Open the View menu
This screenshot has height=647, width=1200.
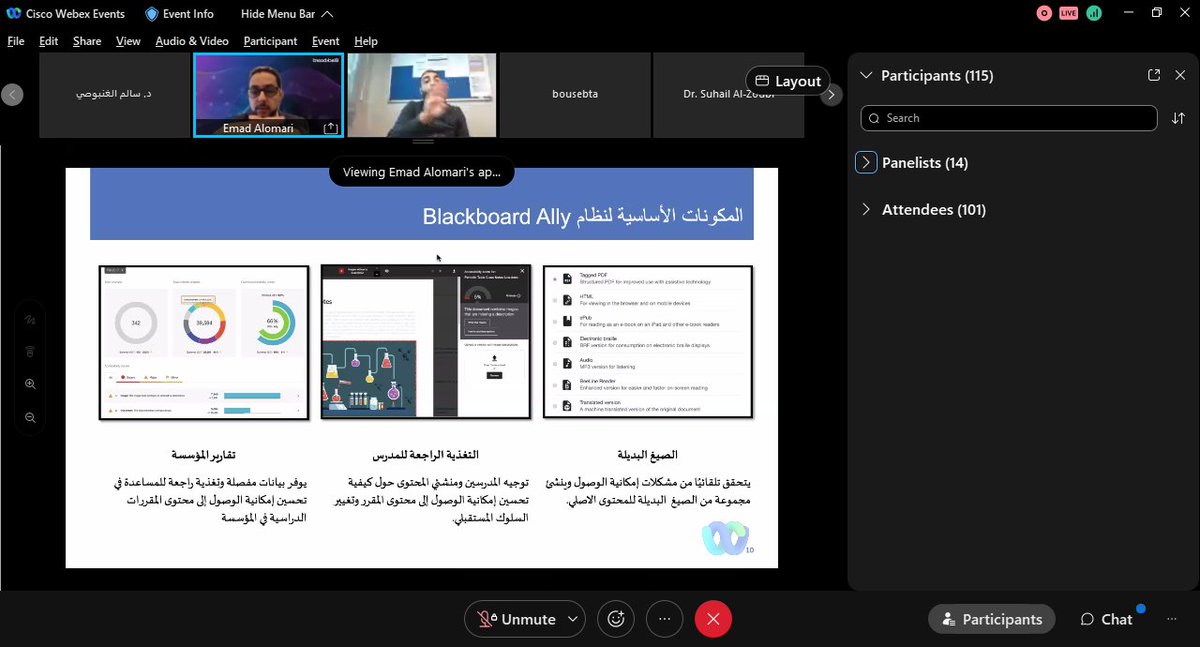[x=128, y=41]
